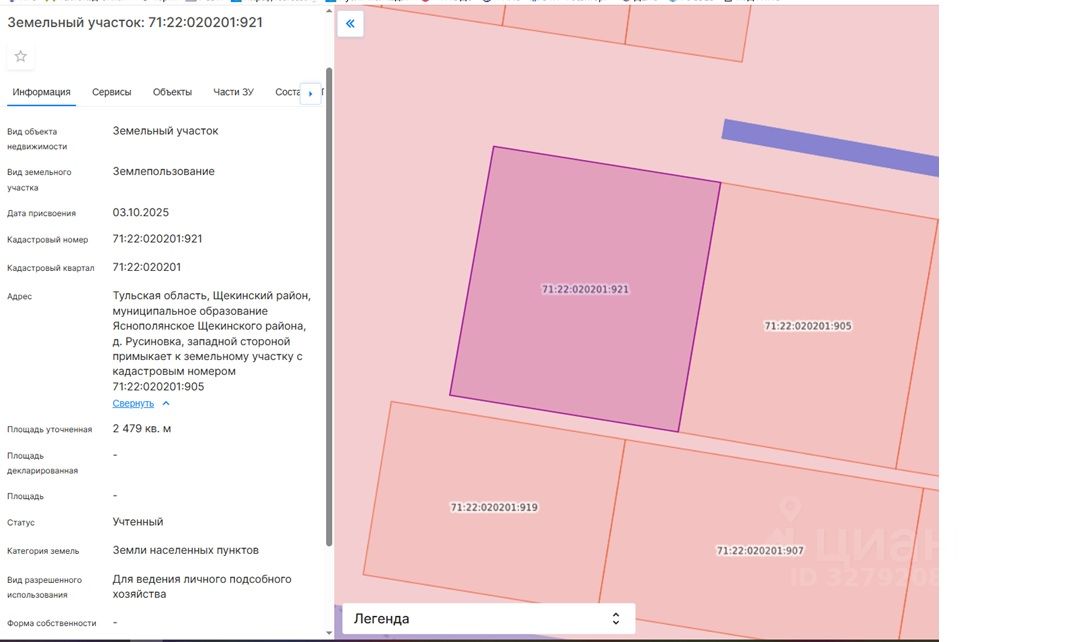1073x642 pixels.
Task: Expand the Легенда dropdown
Action: (489, 619)
